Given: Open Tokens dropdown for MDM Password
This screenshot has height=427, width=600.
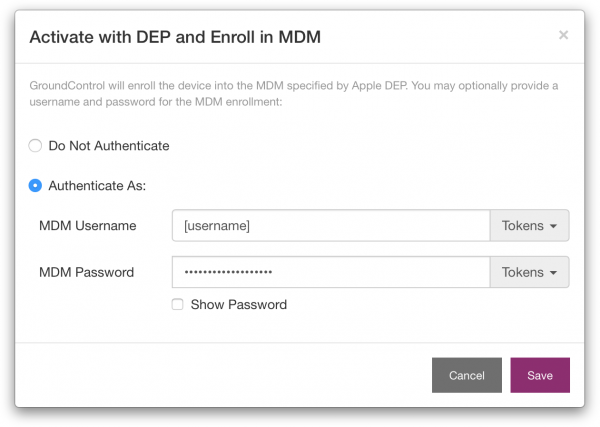Looking at the screenshot, I should pos(530,272).
